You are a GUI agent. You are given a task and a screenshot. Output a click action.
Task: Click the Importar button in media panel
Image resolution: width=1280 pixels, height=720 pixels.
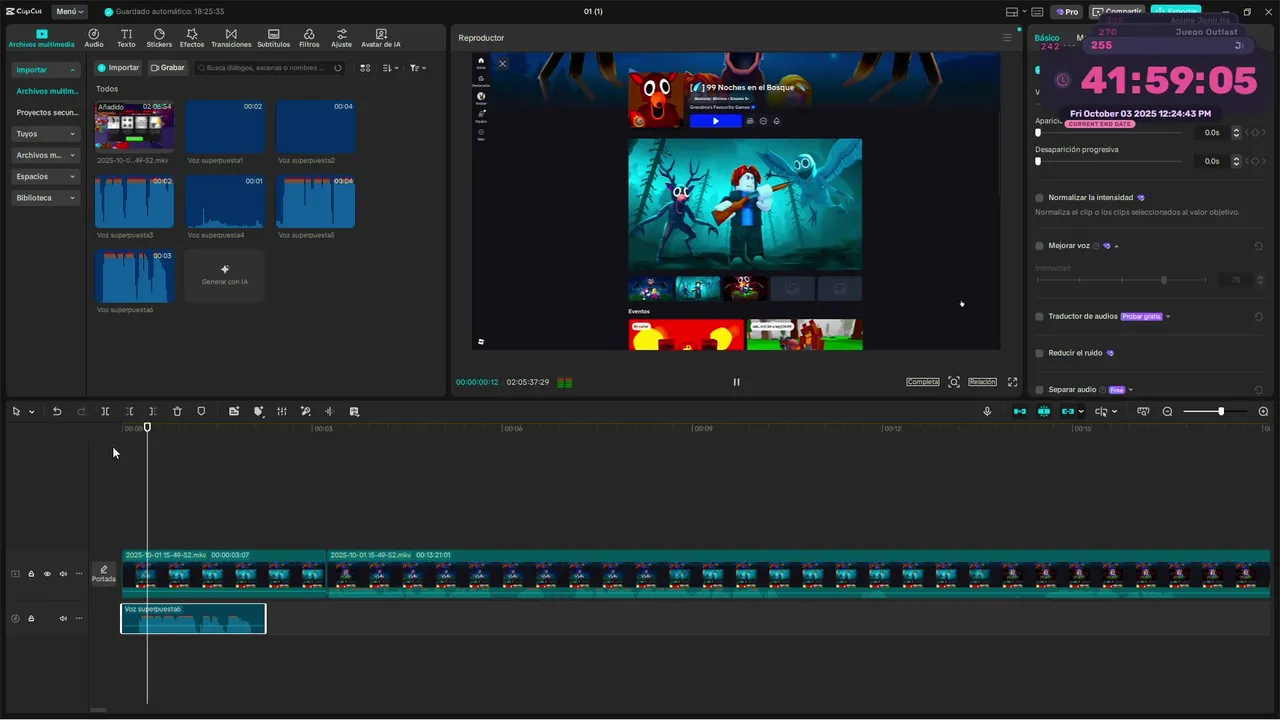(x=118, y=68)
